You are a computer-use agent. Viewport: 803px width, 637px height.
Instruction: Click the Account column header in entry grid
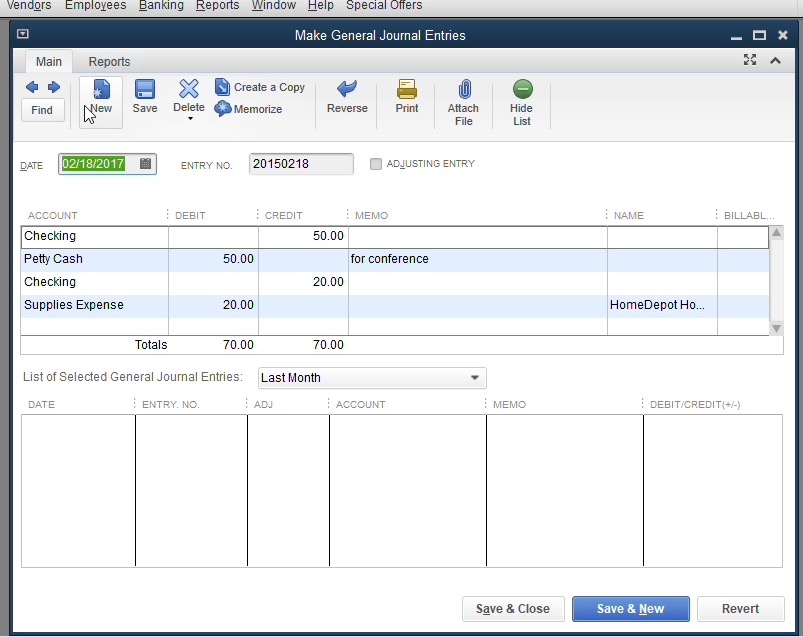[x=53, y=216]
